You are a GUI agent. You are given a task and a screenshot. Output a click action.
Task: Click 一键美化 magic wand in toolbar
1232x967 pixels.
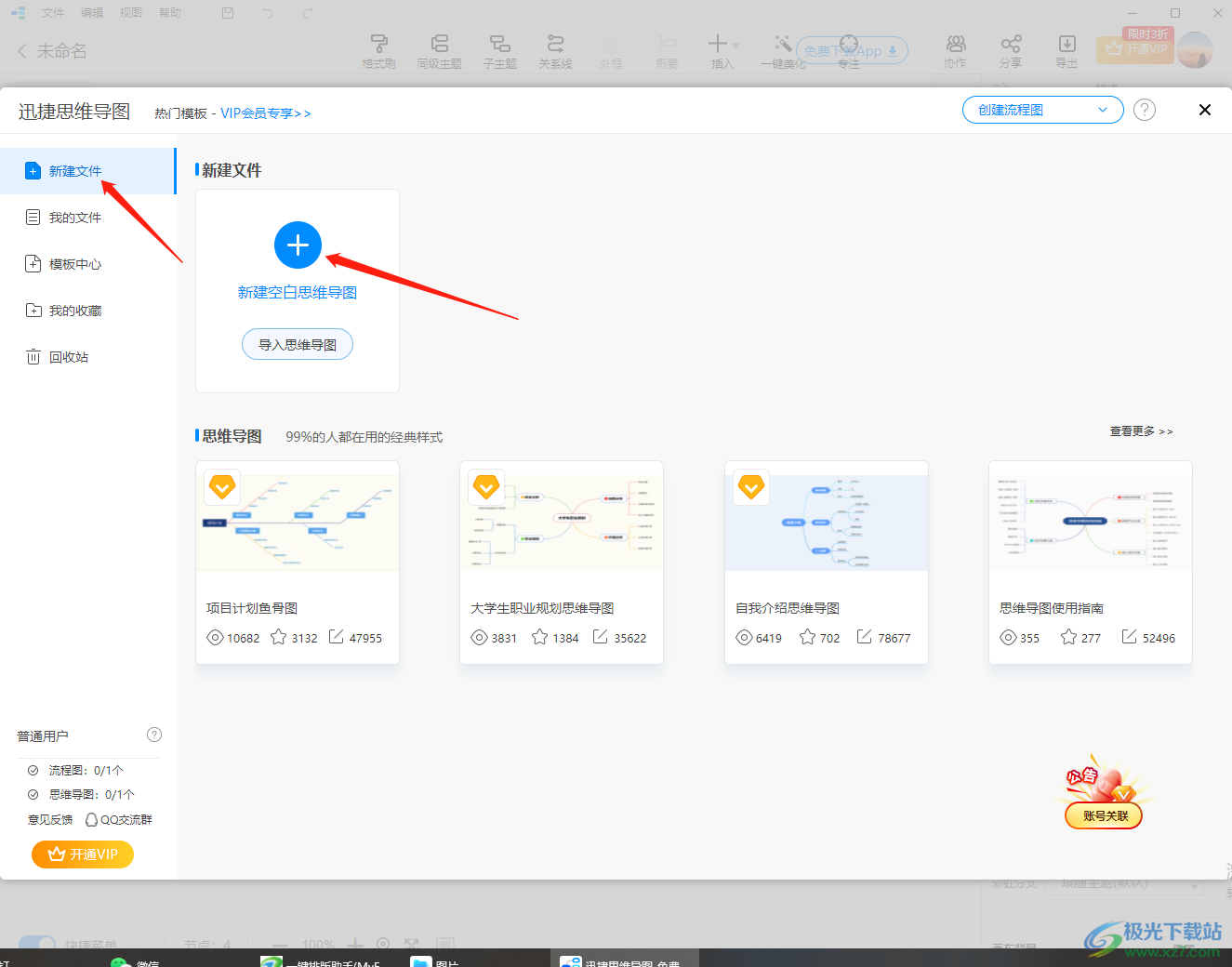coord(783,51)
